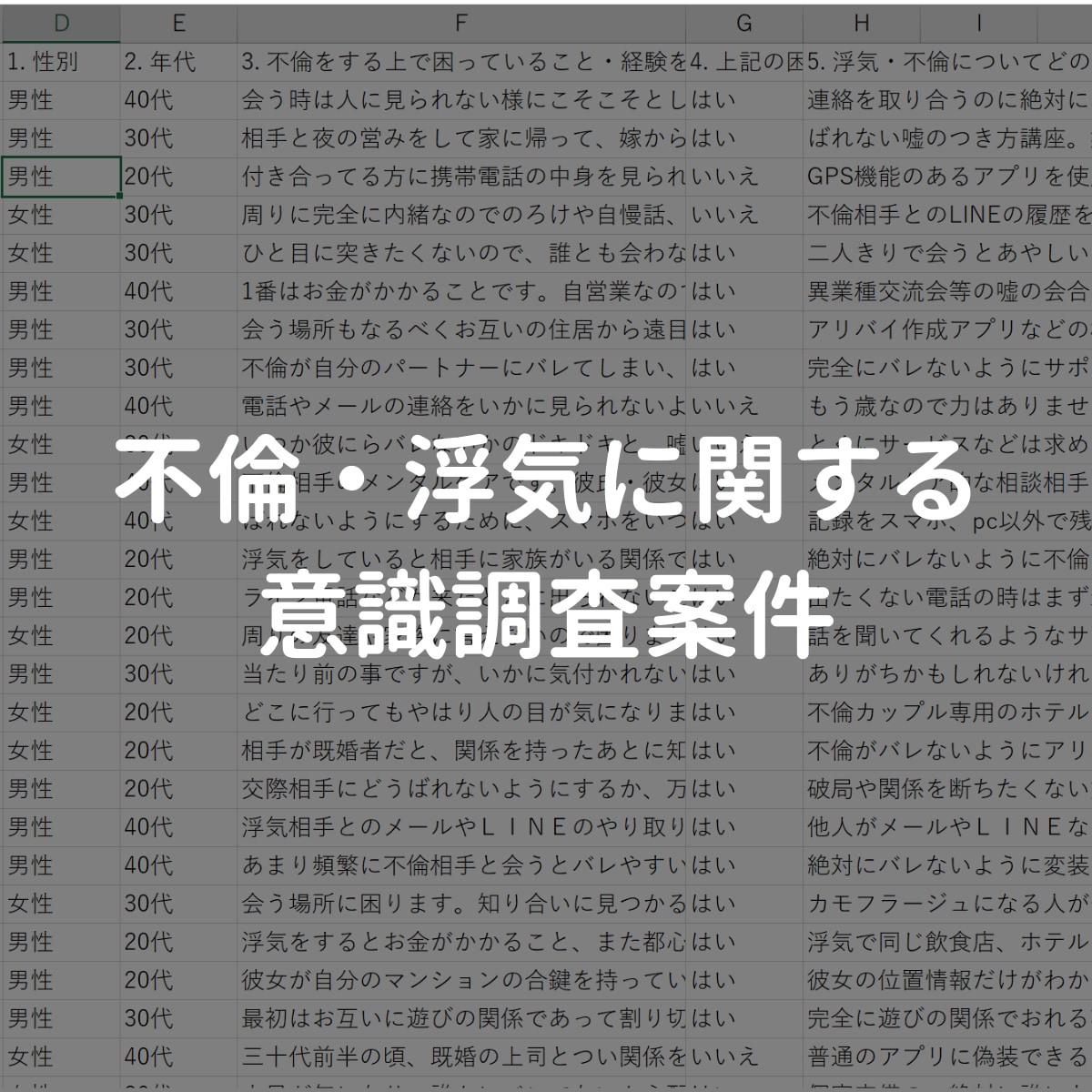Select cell 'もう歳なので力はありませ'
1092x1092 pixels.
pos(948,406)
